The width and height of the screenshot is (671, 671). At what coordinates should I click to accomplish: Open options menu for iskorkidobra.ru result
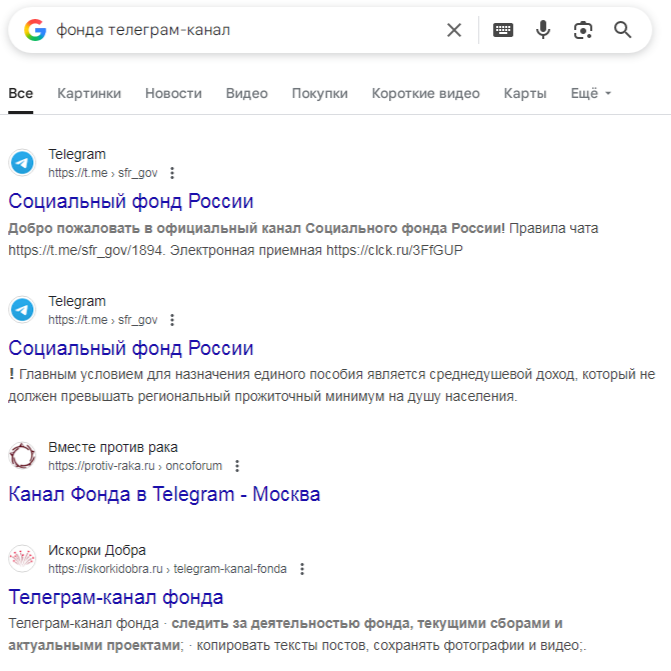302,569
